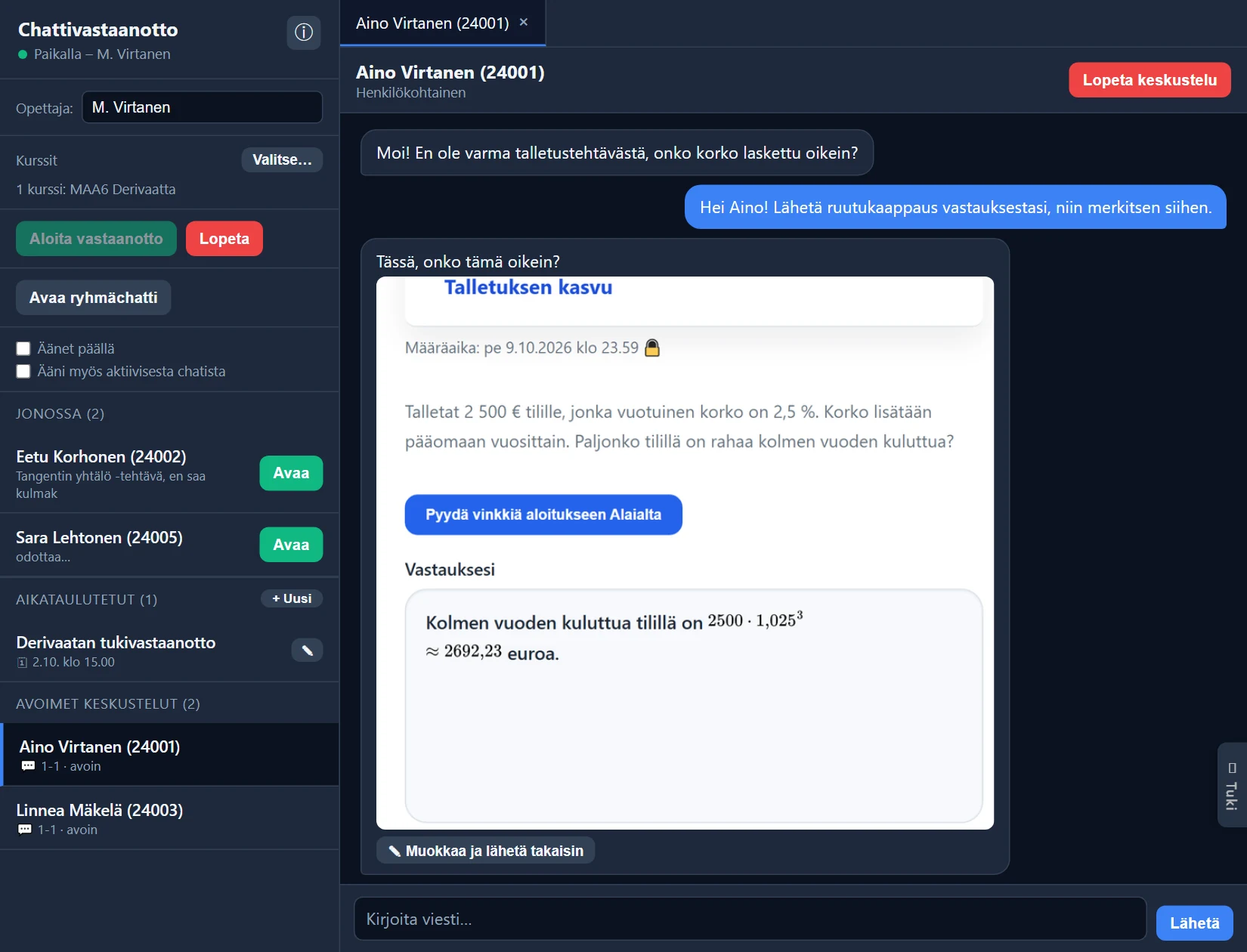The height and width of the screenshot is (952, 1247).
Task: Open the info icon next to Chattivastaanotto
Action: (304, 32)
